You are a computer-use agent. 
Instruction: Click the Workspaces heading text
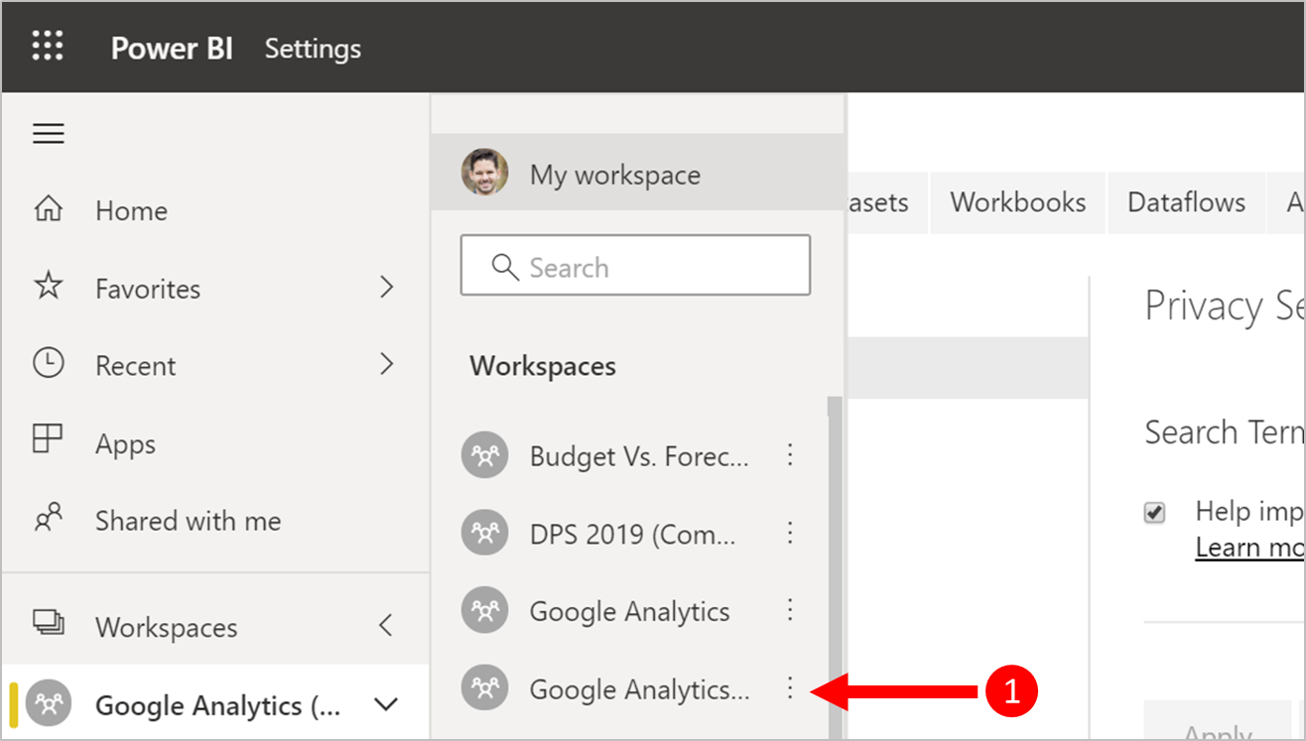543,366
